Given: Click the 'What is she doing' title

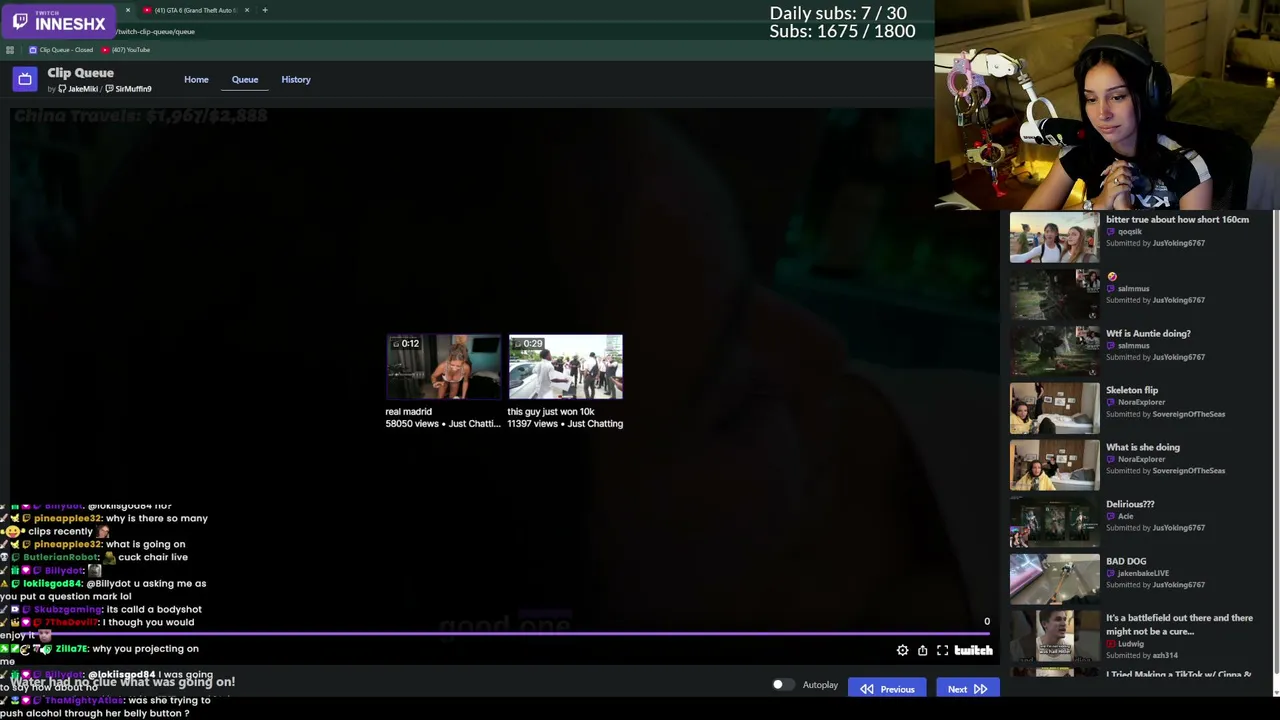Looking at the screenshot, I should click(1143, 447).
